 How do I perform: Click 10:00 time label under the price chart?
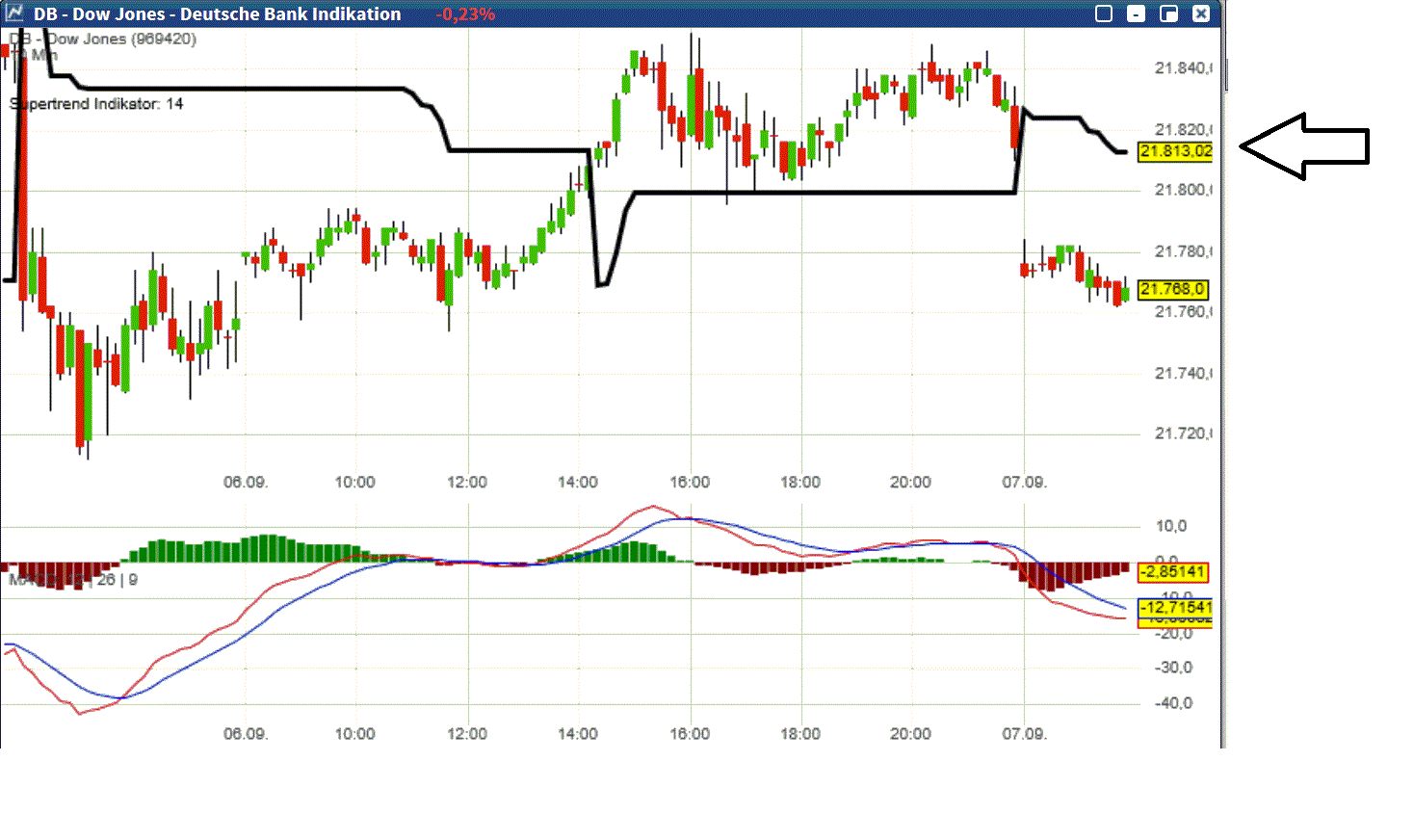pos(354,483)
